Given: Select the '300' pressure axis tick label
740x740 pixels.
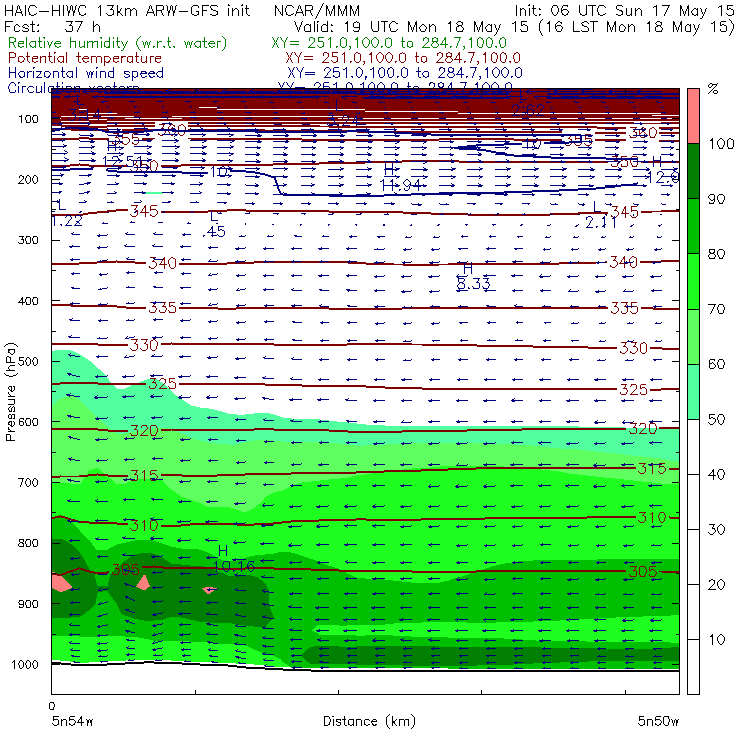Looking at the screenshot, I should coord(28,240).
